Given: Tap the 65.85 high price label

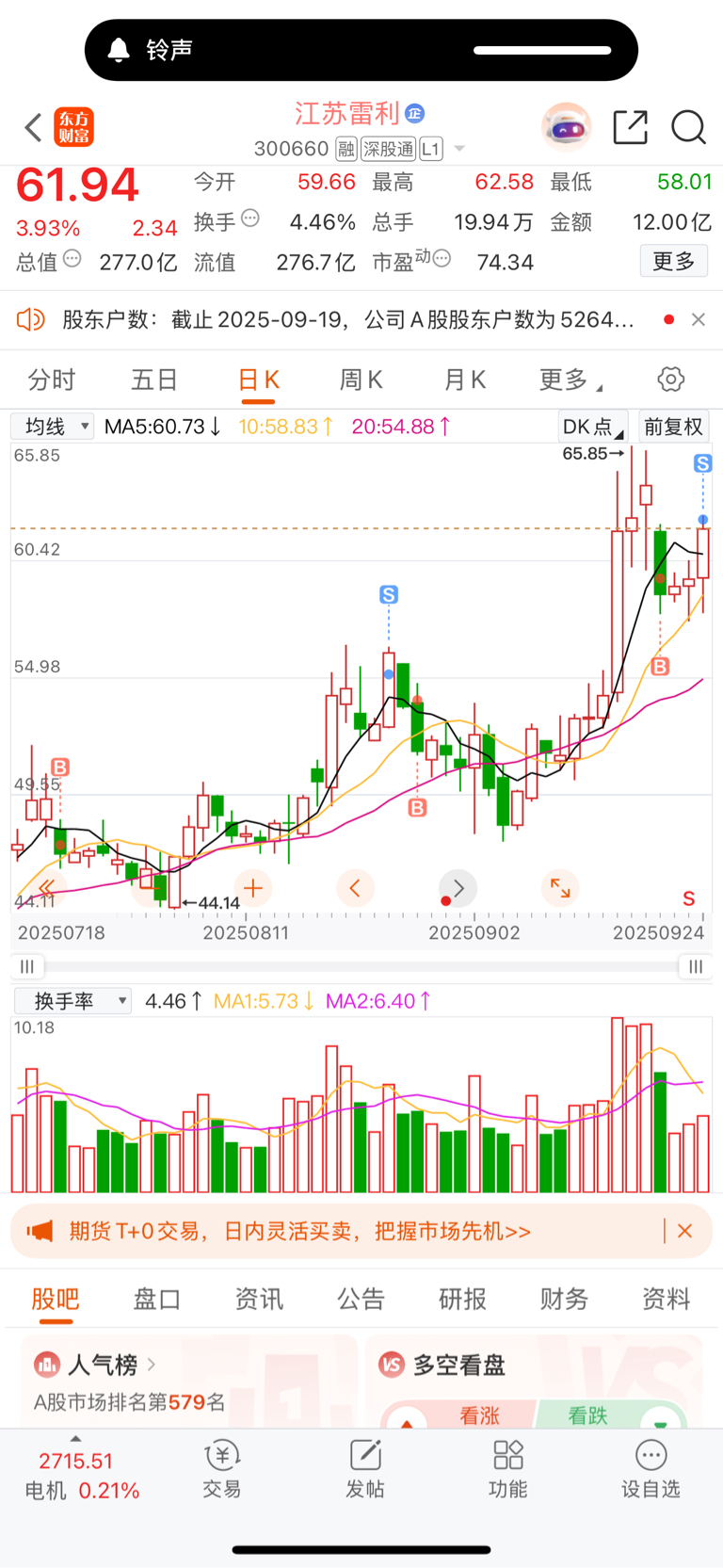Looking at the screenshot, I should pyautogui.click(x=593, y=454).
